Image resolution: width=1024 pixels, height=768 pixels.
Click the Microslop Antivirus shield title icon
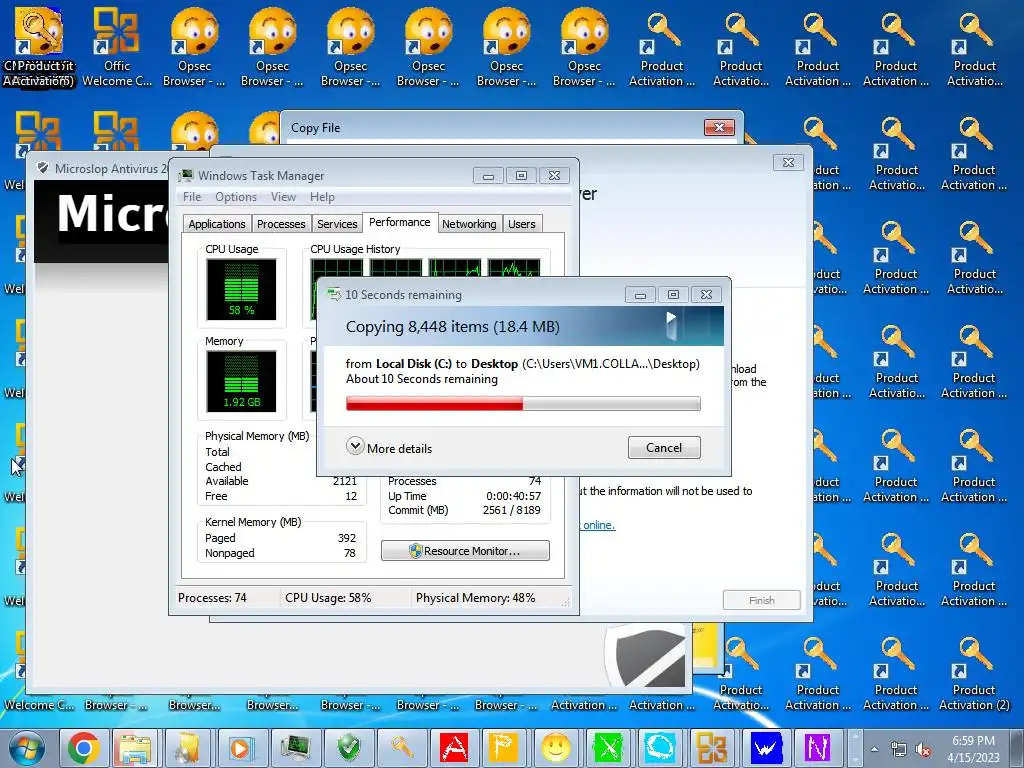tap(43, 168)
